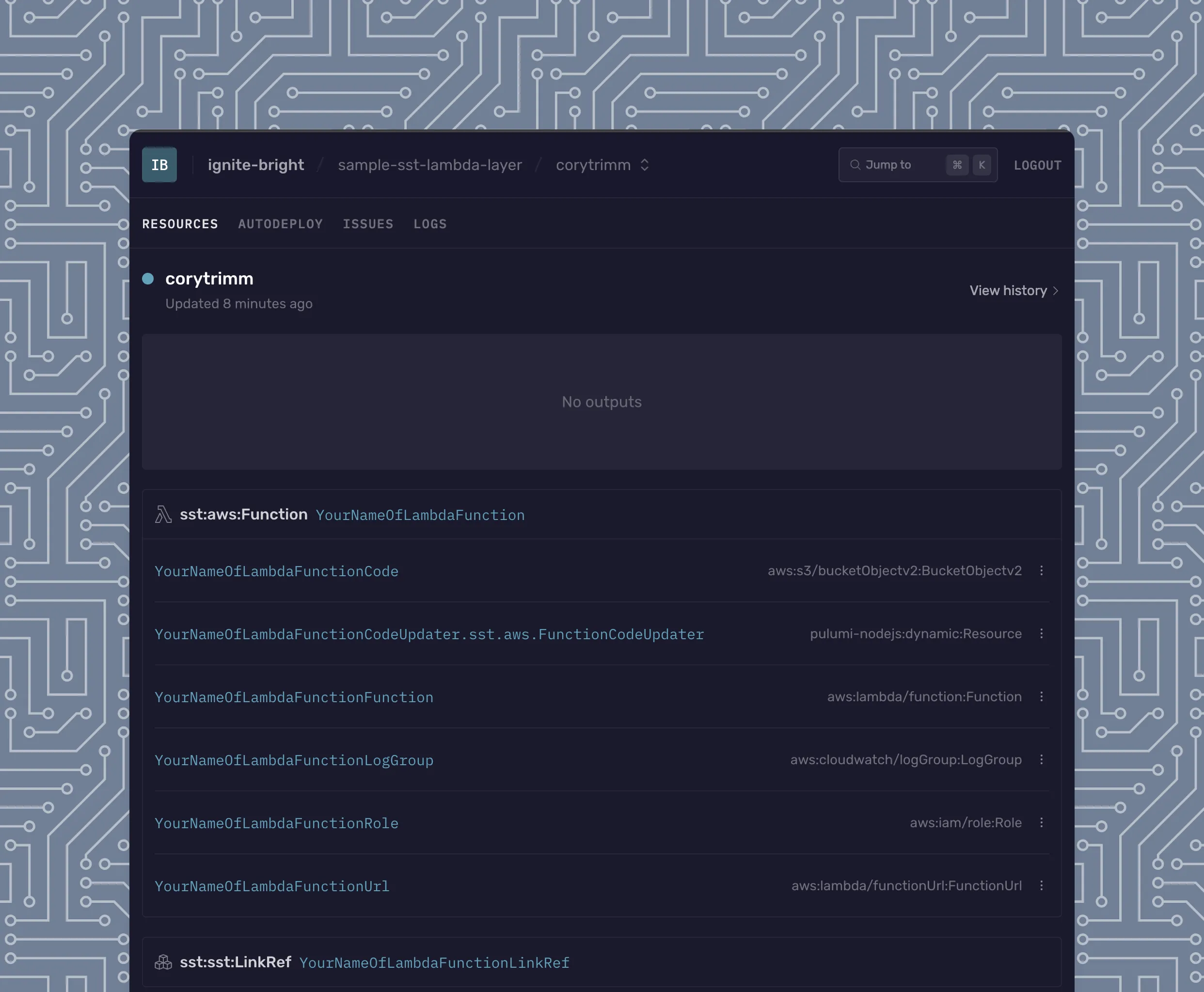Viewport: 1204px width, 992px height.
Task: Select the ISSUES tab
Action: click(x=368, y=223)
